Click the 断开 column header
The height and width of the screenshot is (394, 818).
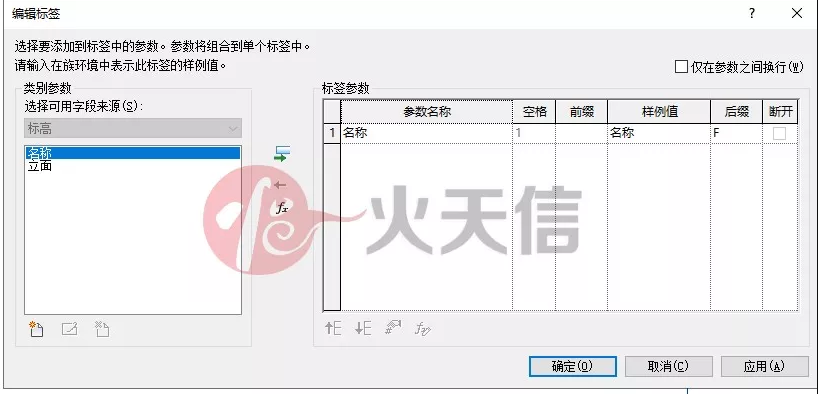coord(780,112)
